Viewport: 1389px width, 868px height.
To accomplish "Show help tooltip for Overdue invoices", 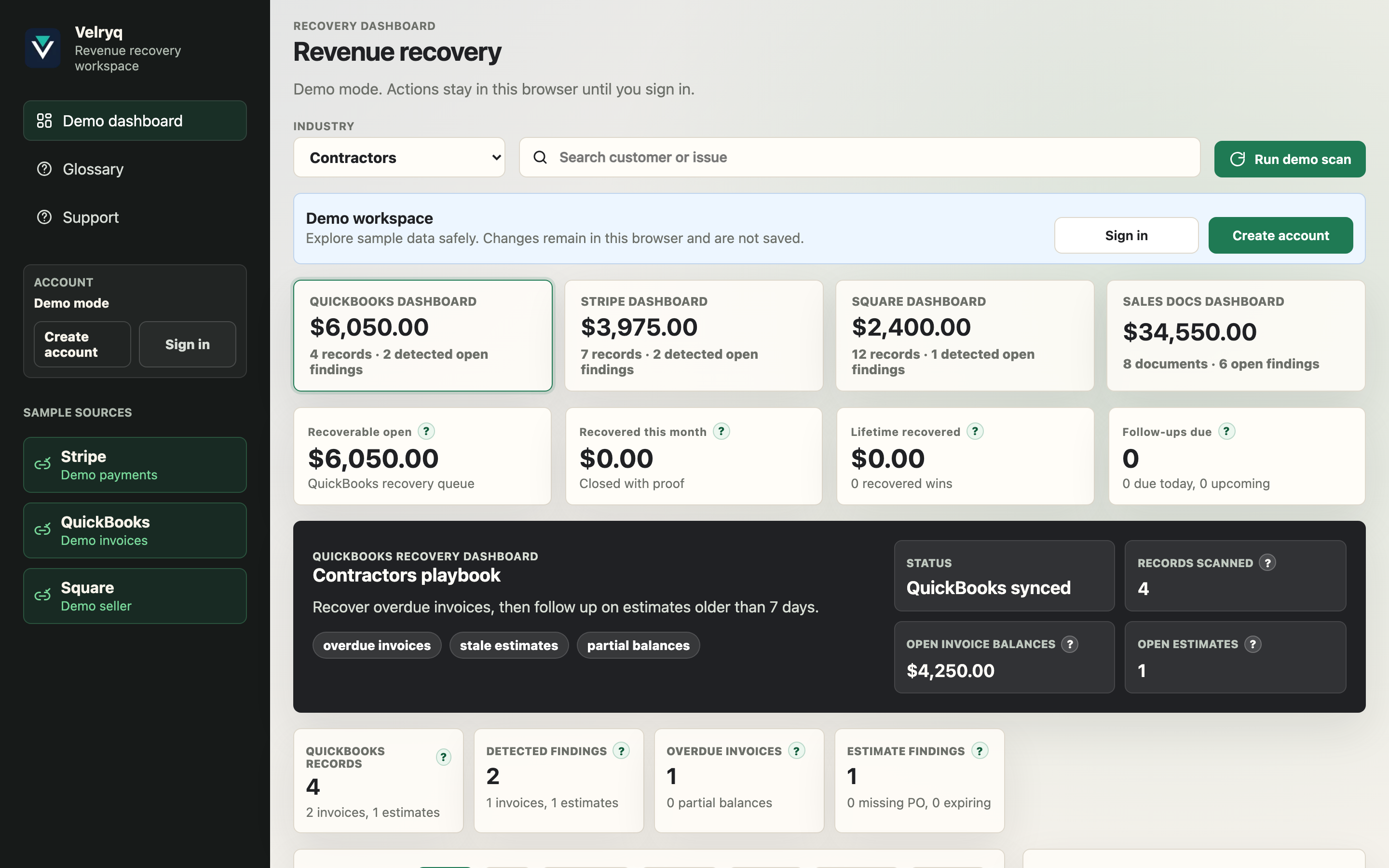I will tap(797, 750).
